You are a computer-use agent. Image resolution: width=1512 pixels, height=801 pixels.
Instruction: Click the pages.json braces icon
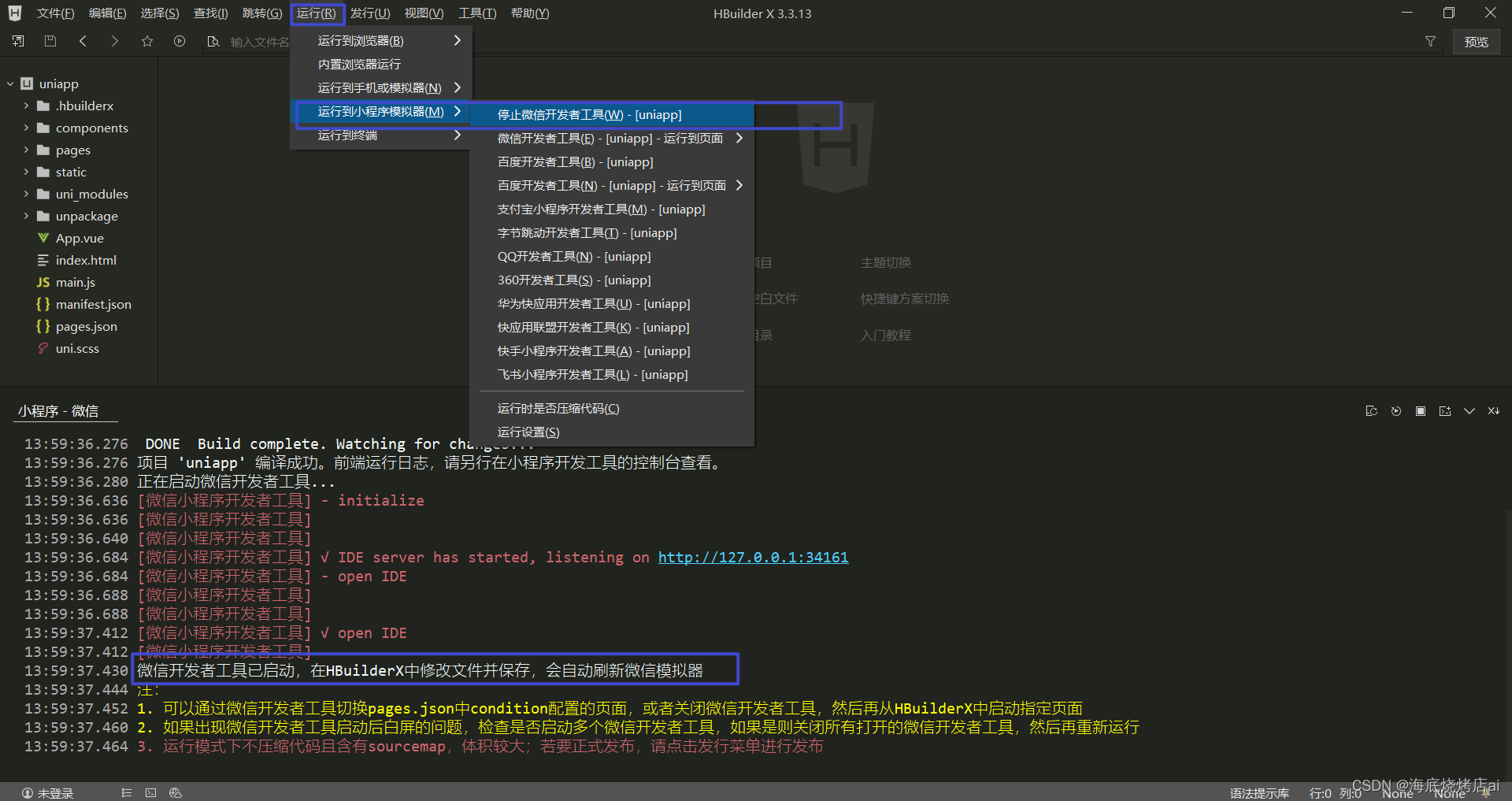pyautogui.click(x=43, y=326)
